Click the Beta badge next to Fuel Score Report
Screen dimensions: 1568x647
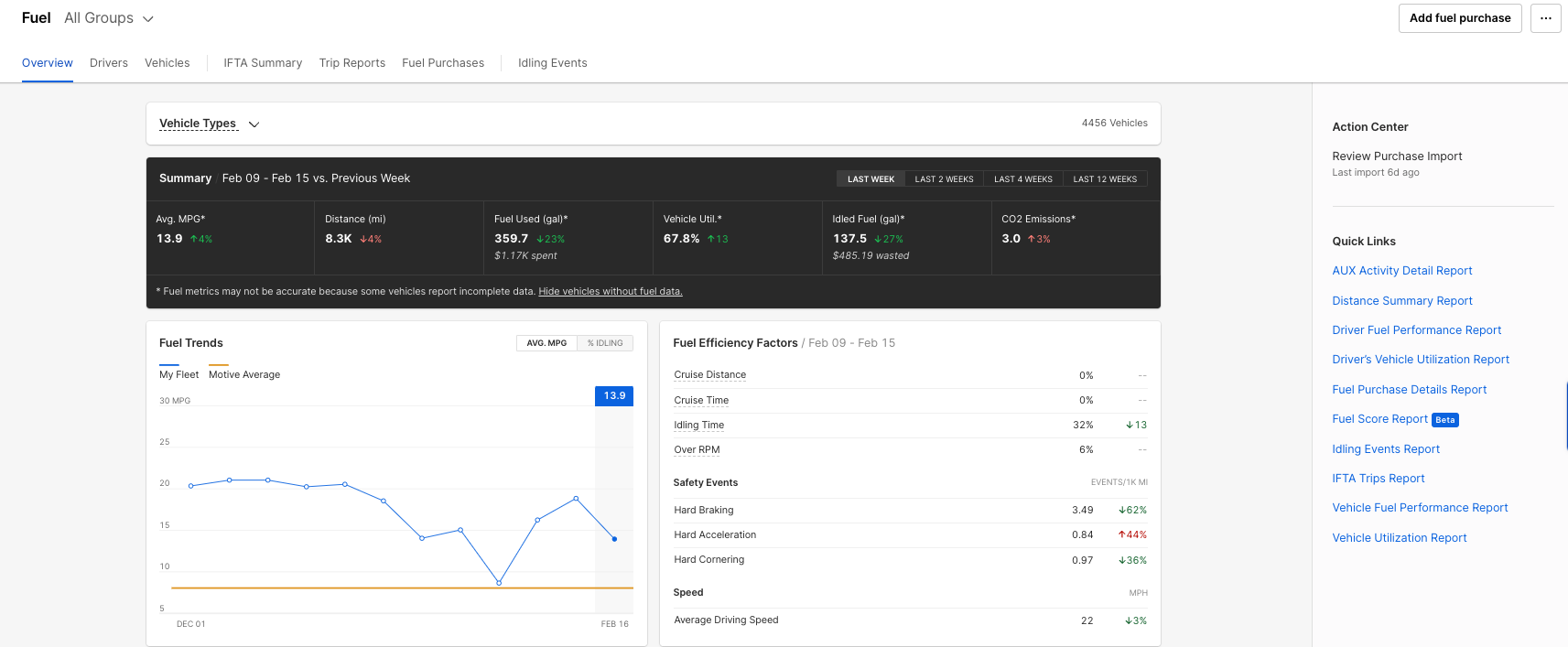pyautogui.click(x=1444, y=420)
